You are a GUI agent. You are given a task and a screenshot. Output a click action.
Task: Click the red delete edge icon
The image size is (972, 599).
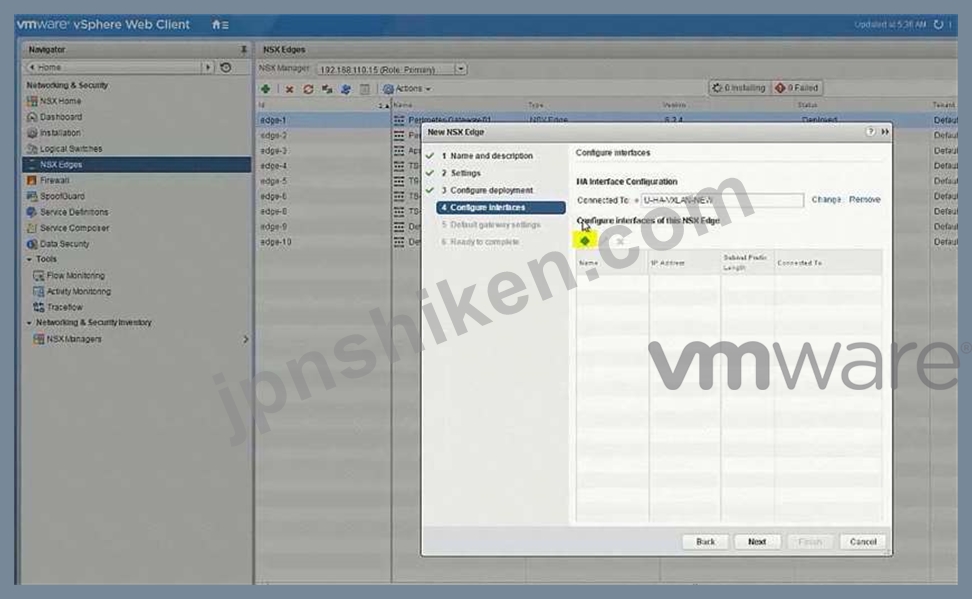click(289, 89)
